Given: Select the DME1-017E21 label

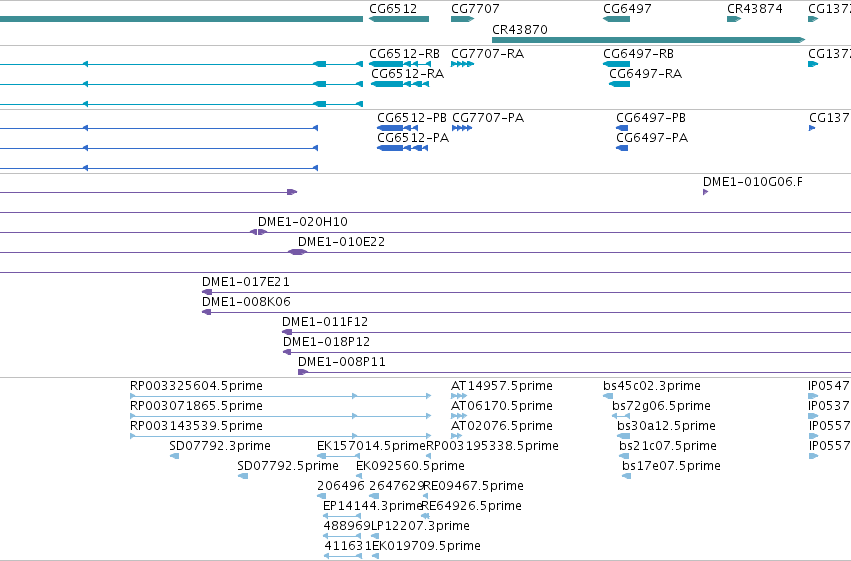Looking at the screenshot, I should (246, 282).
